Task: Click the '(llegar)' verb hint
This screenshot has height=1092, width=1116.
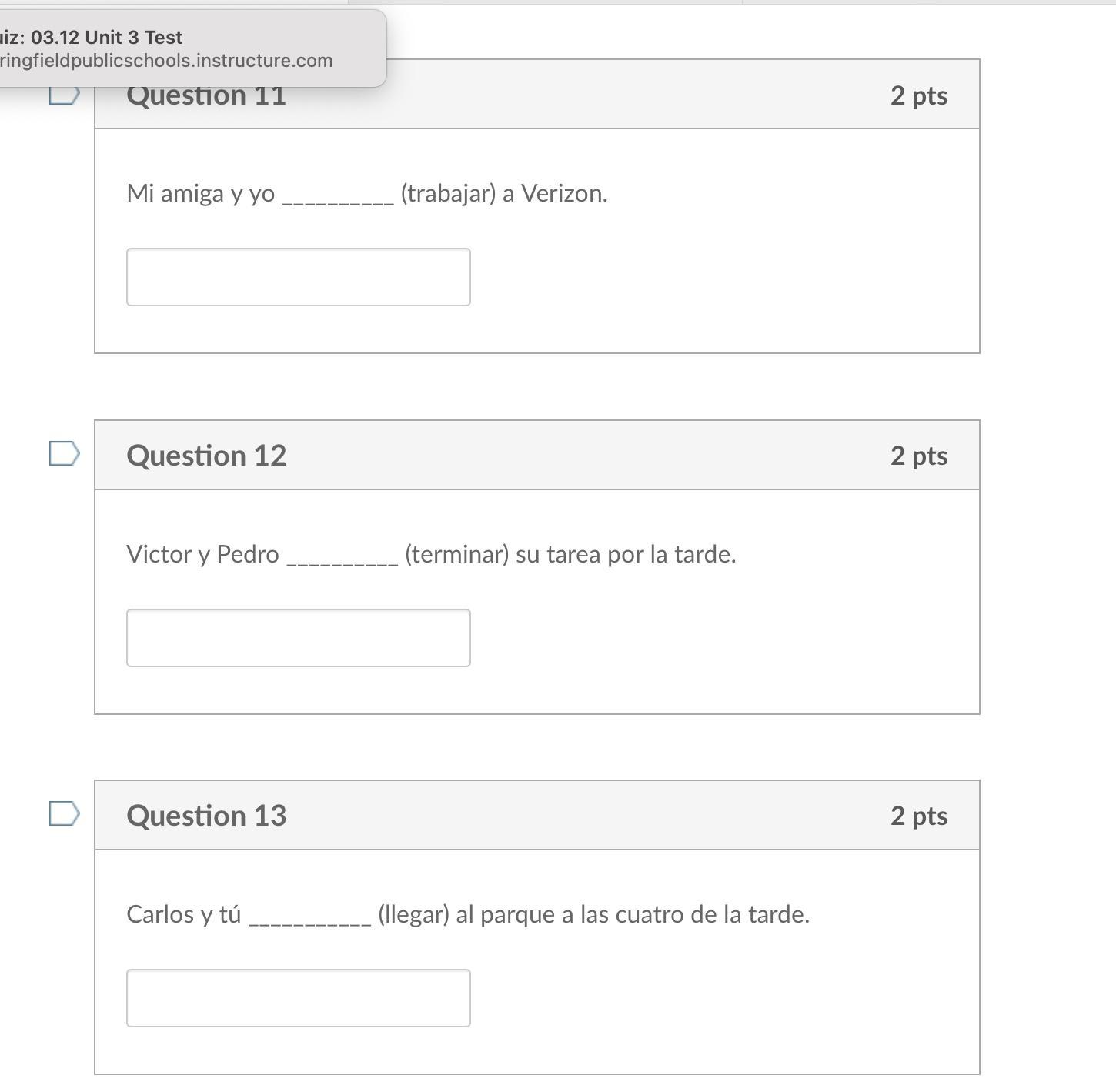Action: (413, 914)
